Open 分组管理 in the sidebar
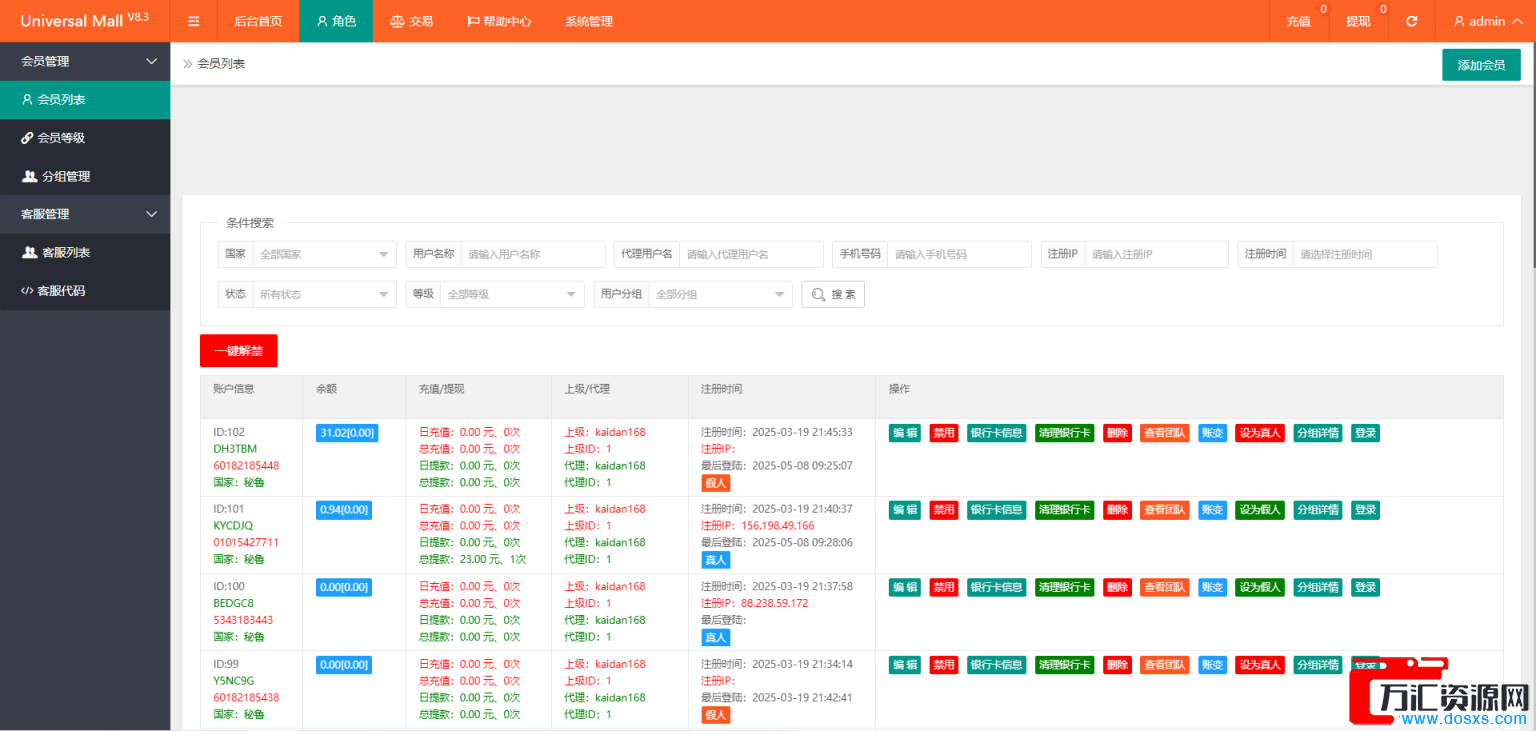This screenshot has height=731, width=1536. click(85, 176)
